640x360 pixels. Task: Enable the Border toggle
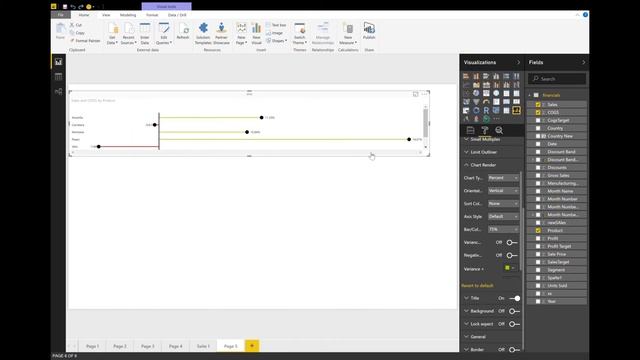pyautogui.click(x=514, y=350)
